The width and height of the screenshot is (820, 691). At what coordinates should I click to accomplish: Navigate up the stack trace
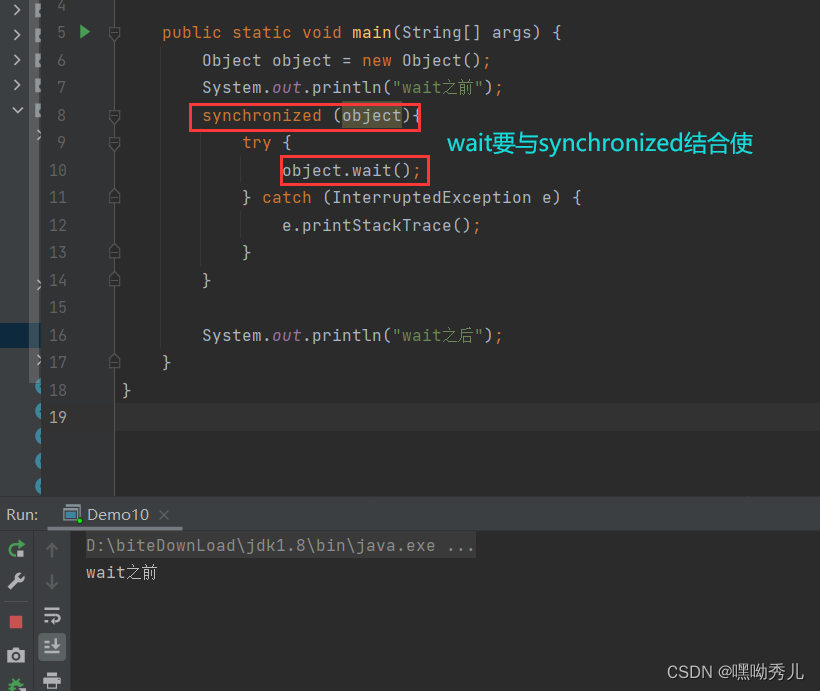click(52, 548)
